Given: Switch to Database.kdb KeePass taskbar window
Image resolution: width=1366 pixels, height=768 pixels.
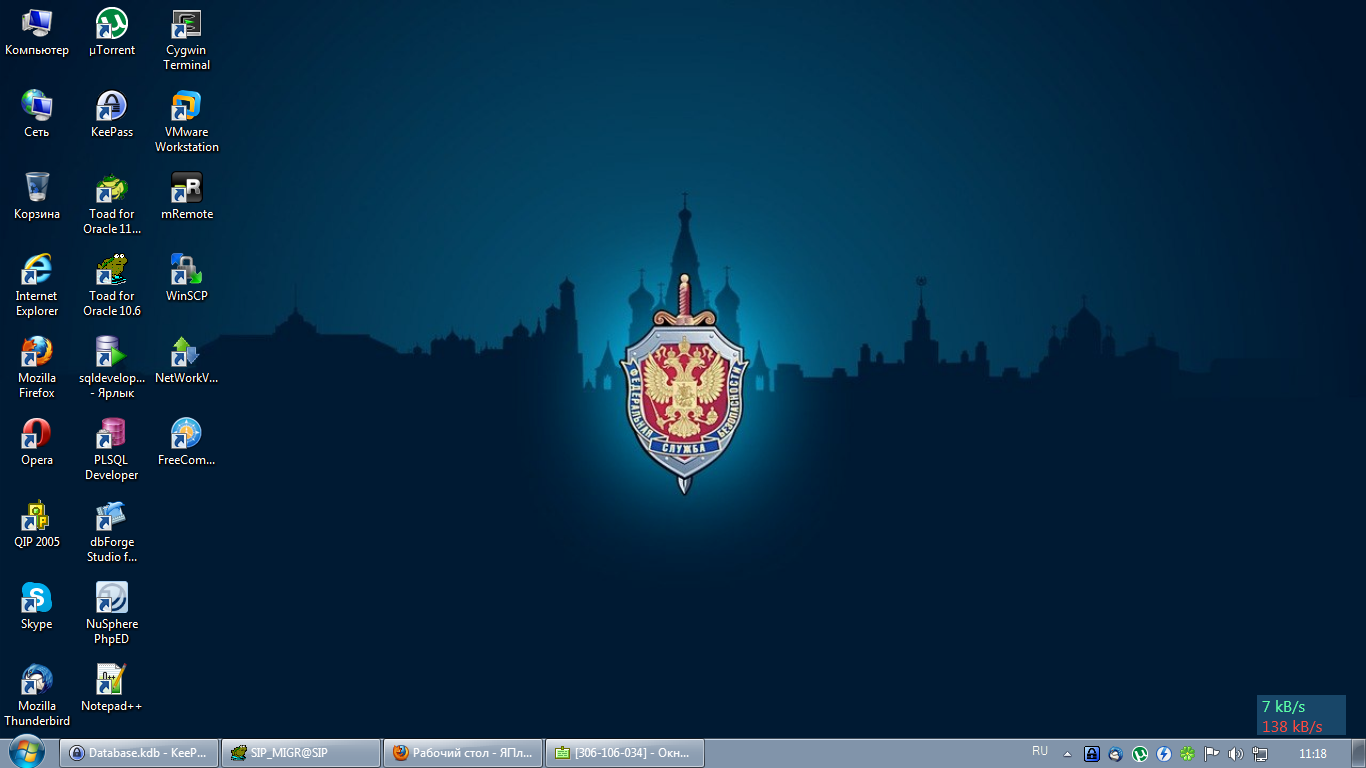Looking at the screenshot, I should pyautogui.click(x=139, y=753).
